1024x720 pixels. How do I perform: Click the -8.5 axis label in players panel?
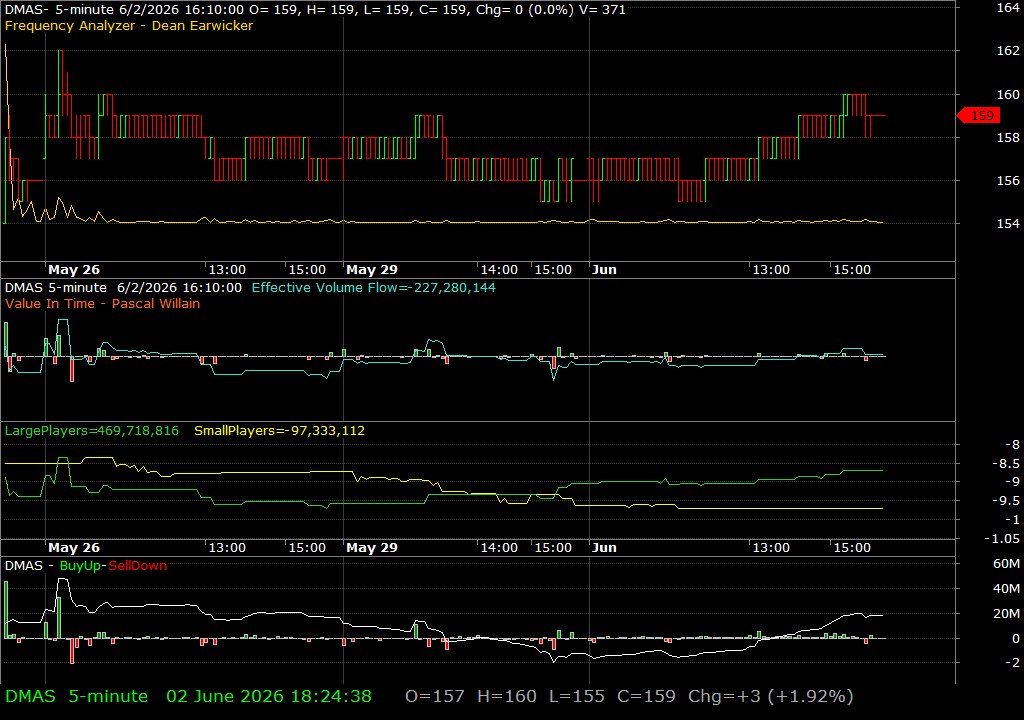(x=1006, y=463)
